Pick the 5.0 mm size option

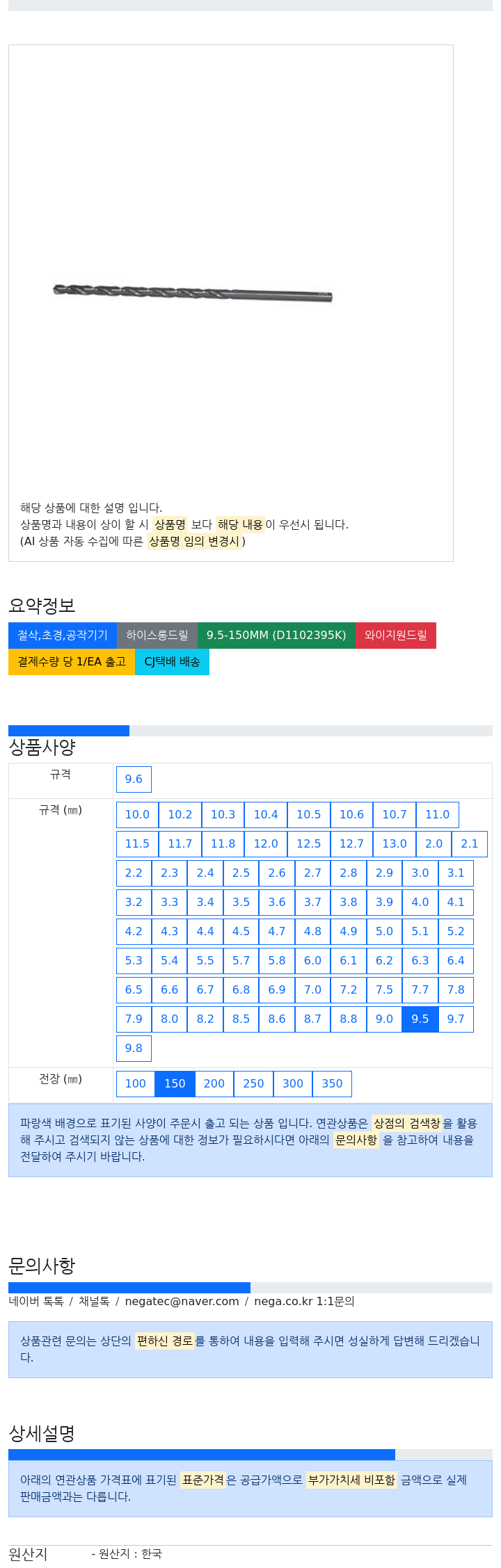pyautogui.click(x=384, y=932)
